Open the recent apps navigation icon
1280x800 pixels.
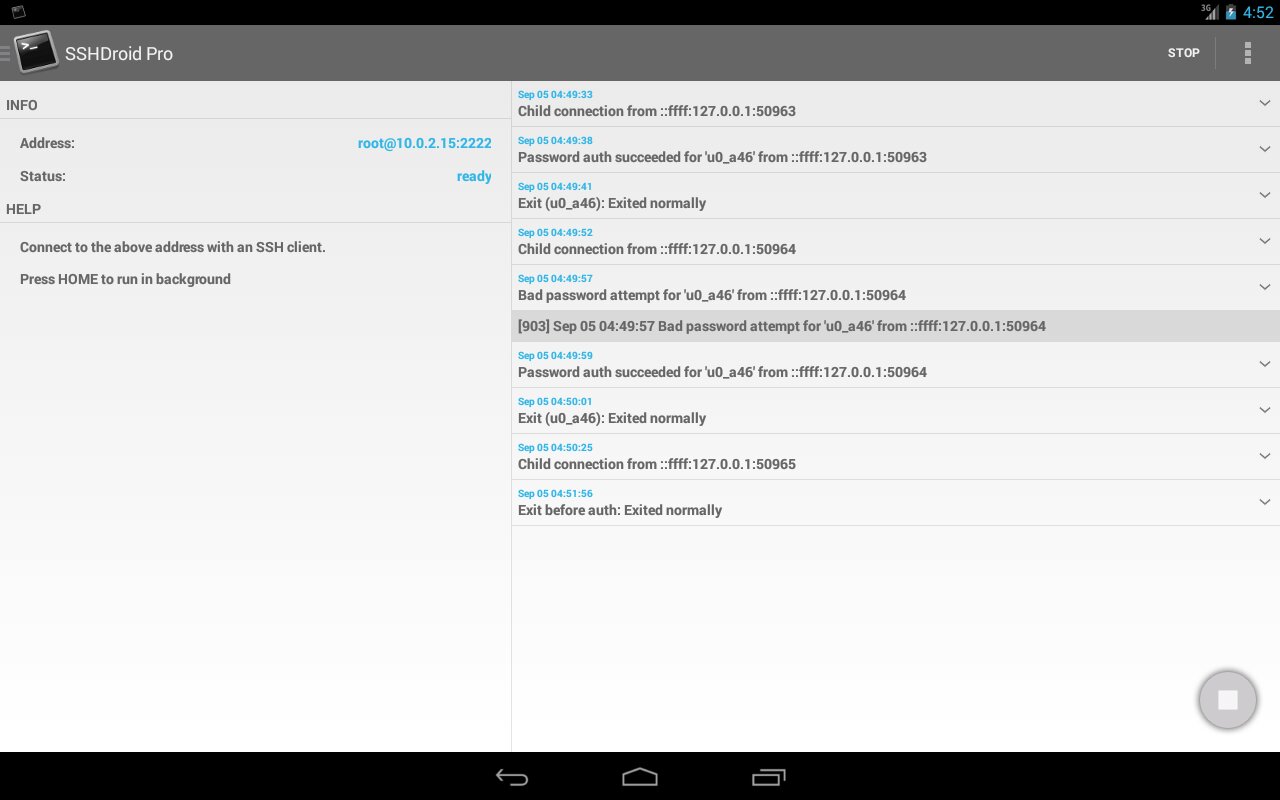(768, 777)
